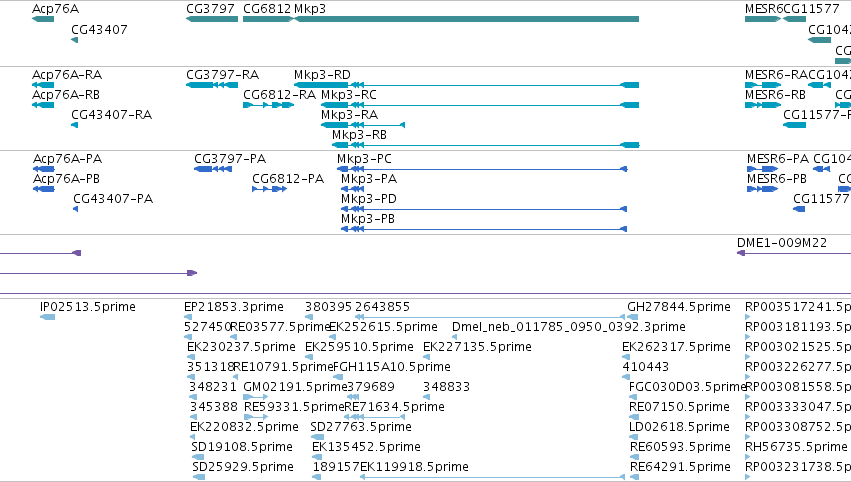The height and width of the screenshot is (482, 851).
Task: Select EST FGH115A10.5prime
Action: [338, 377]
